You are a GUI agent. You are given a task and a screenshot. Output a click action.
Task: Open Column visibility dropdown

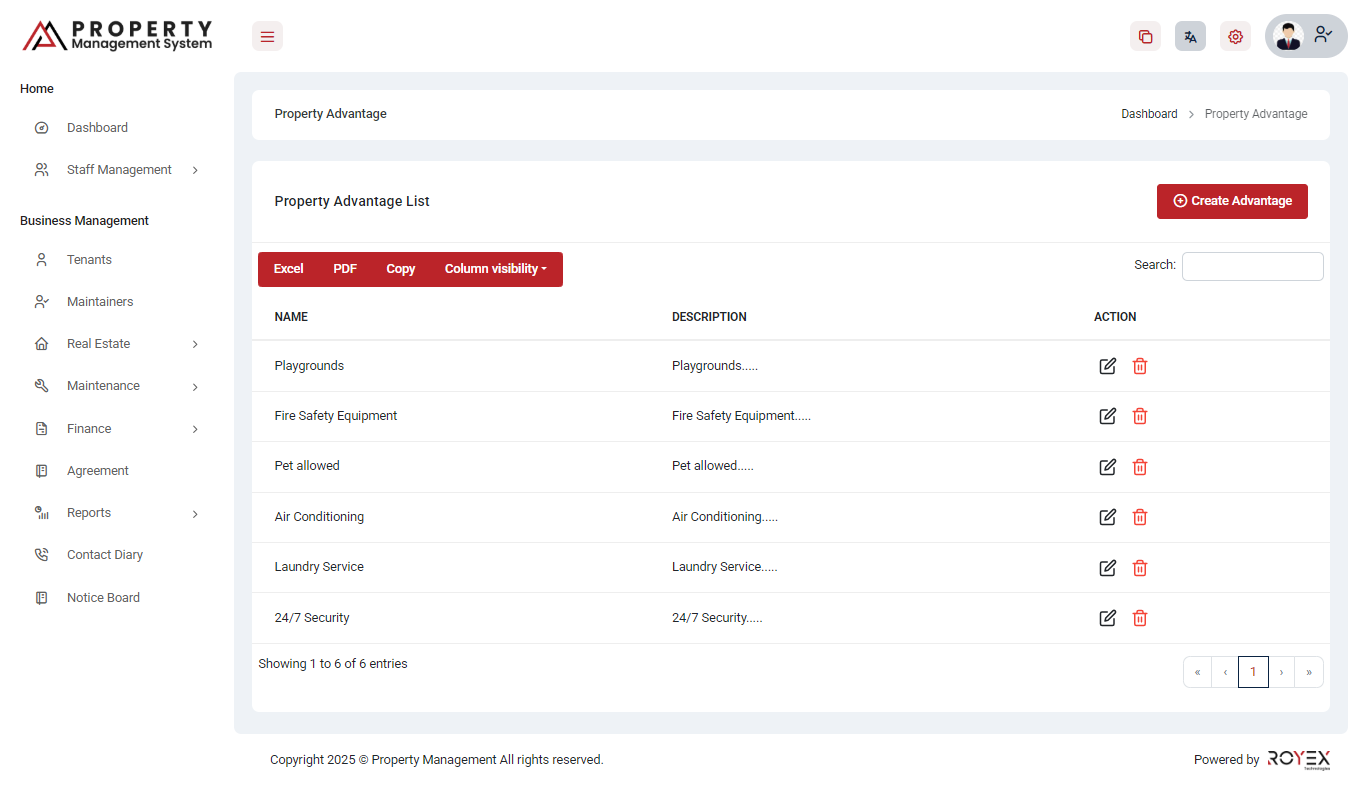pyautogui.click(x=495, y=269)
